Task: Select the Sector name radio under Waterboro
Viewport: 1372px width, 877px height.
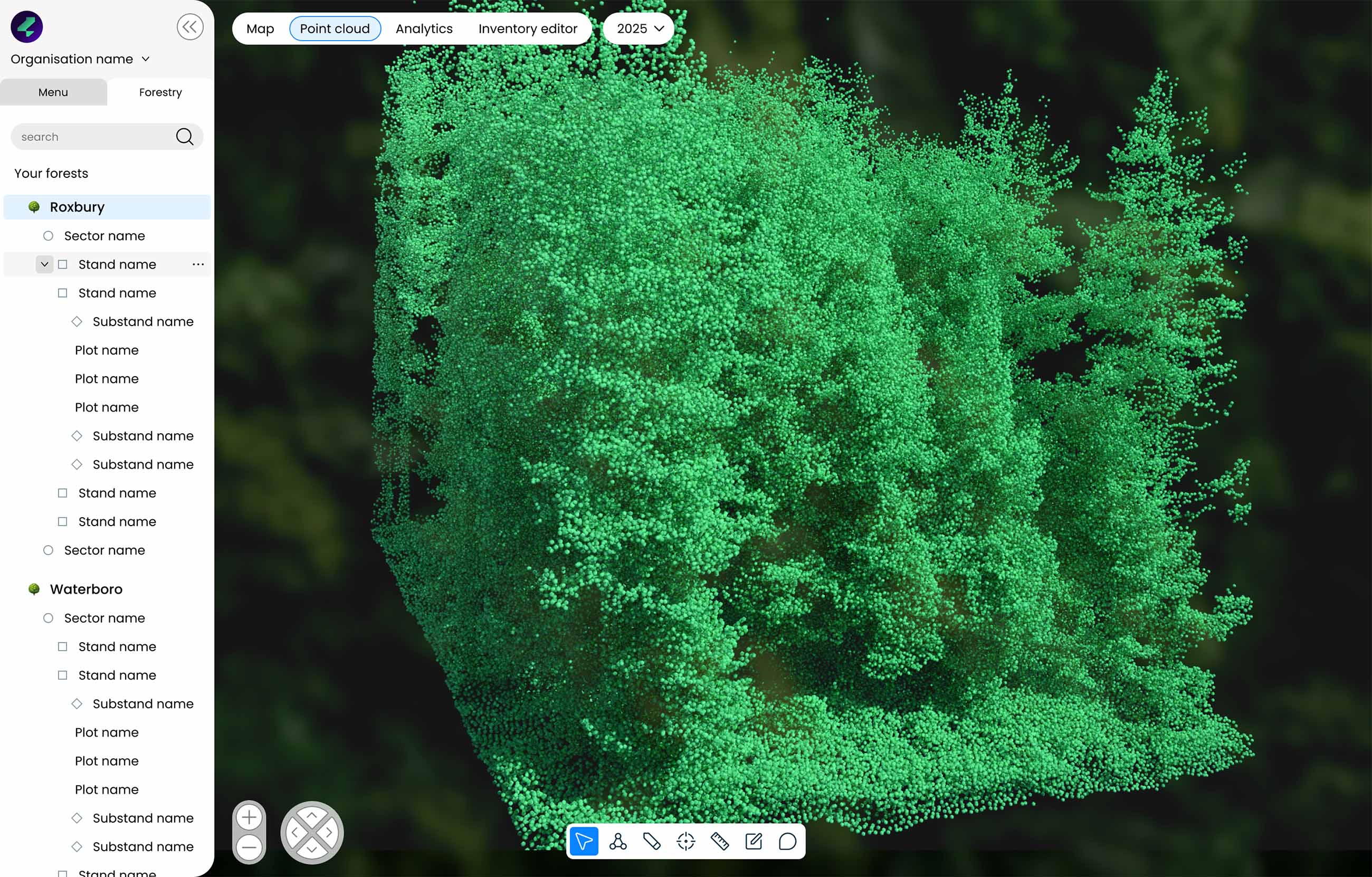Action: pos(49,618)
